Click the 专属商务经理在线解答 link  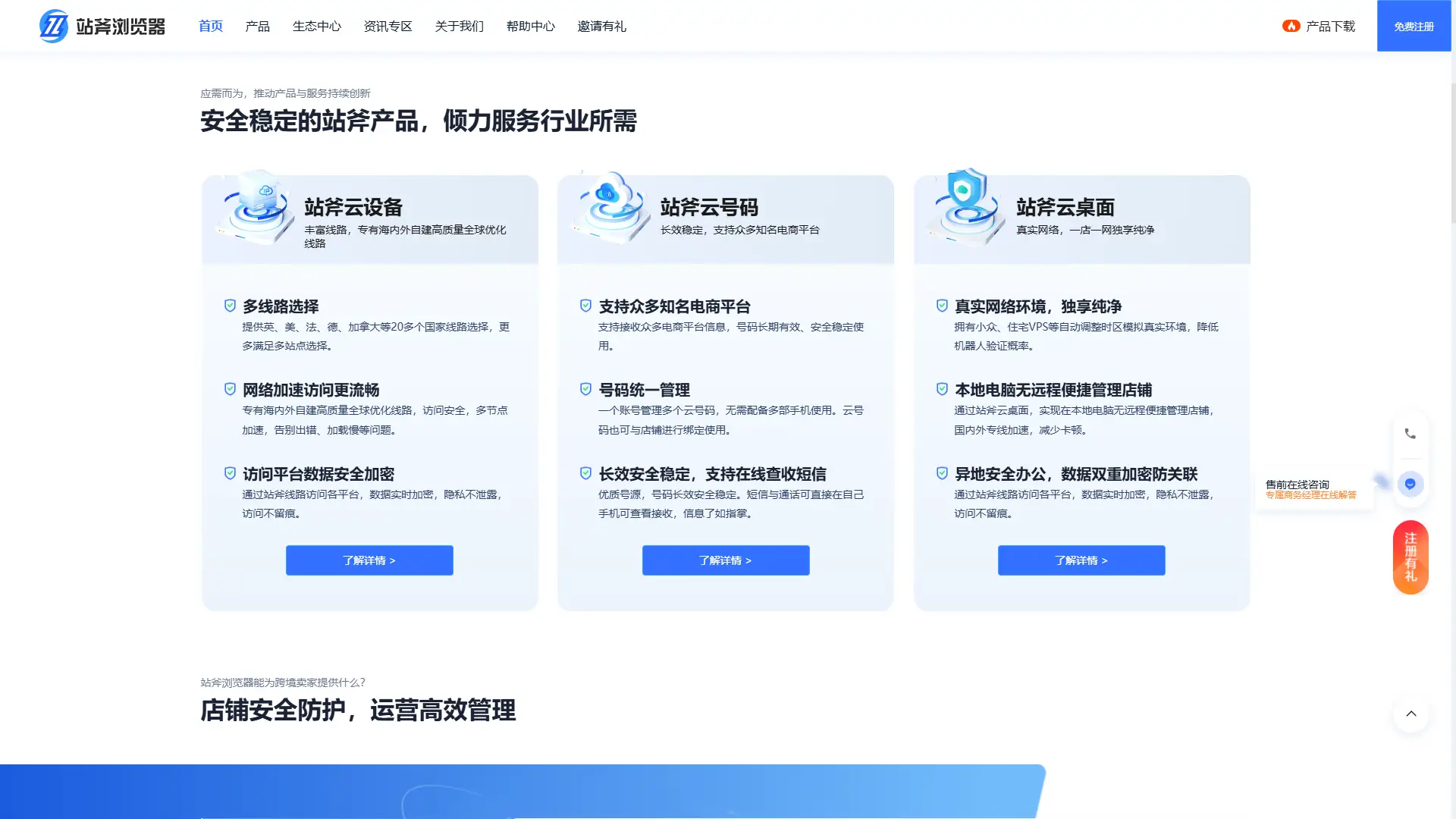1311,494
